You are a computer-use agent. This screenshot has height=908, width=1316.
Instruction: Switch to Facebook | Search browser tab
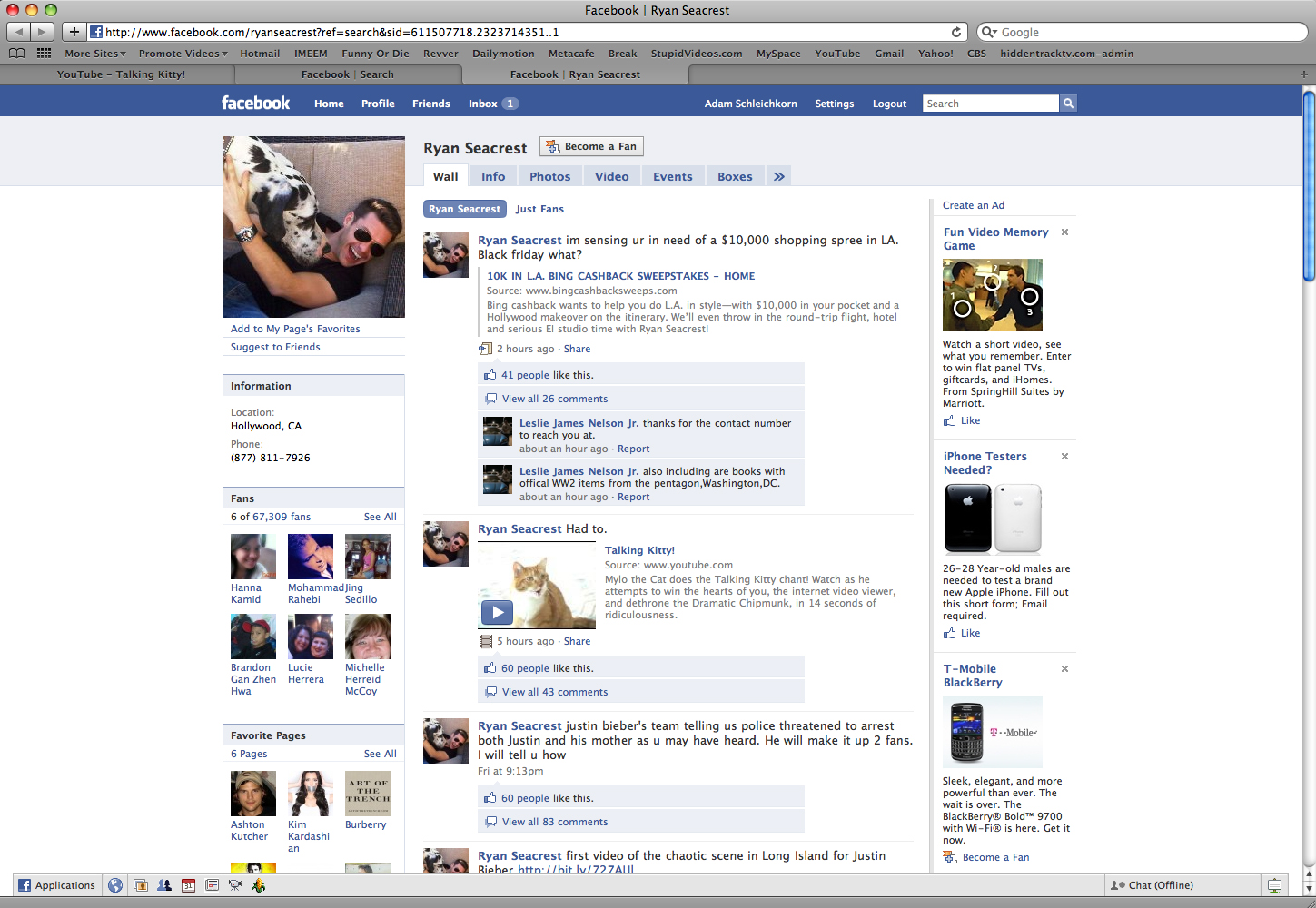point(348,74)
